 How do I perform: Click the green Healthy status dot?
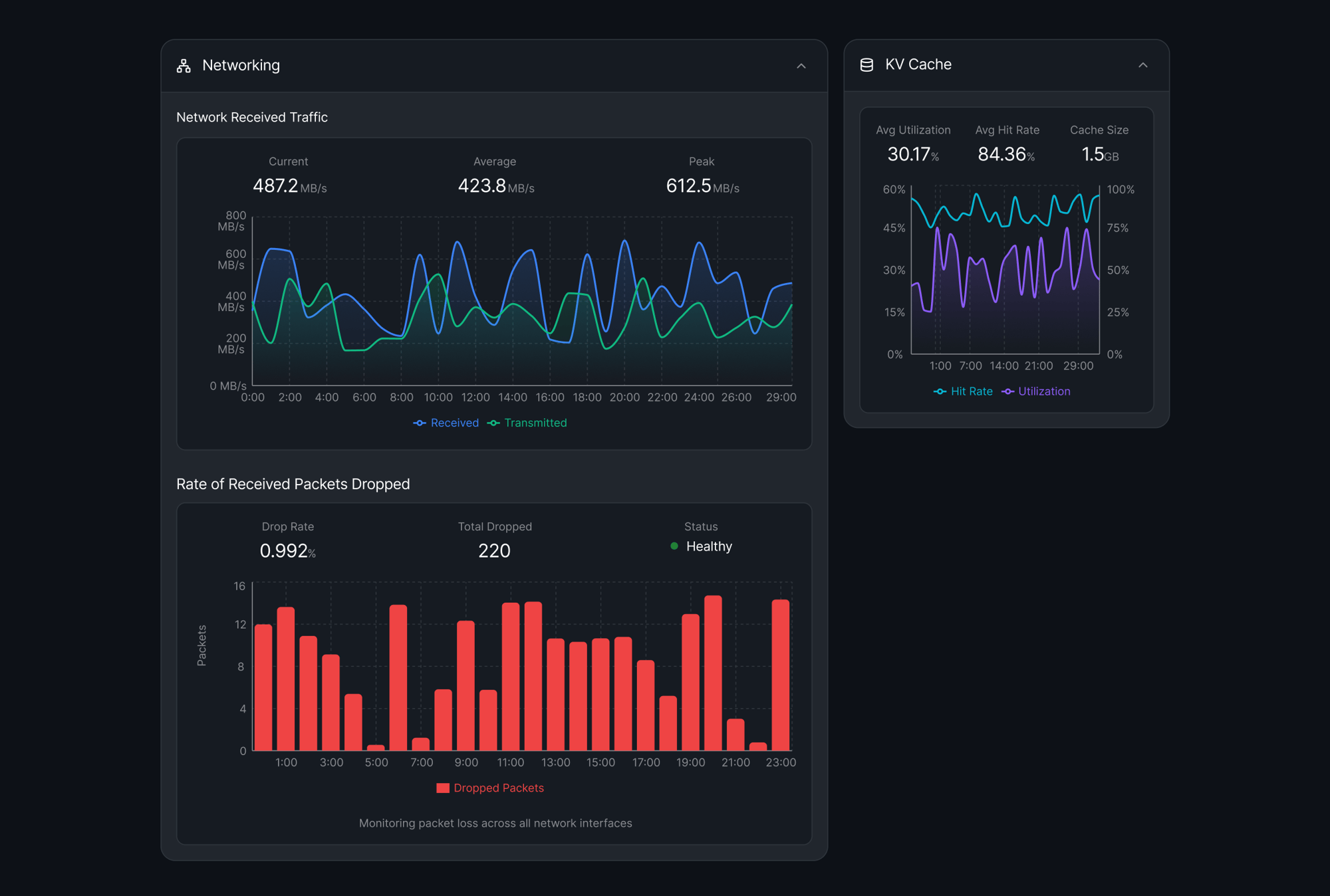[674, 546]
